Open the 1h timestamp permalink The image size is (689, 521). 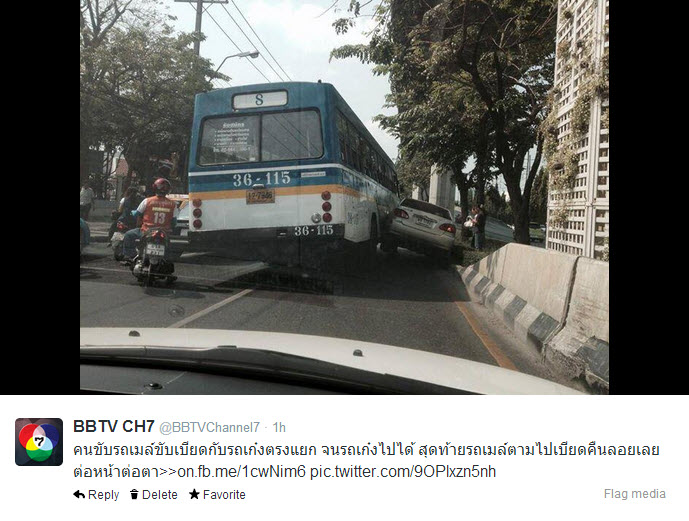(279, 427)
